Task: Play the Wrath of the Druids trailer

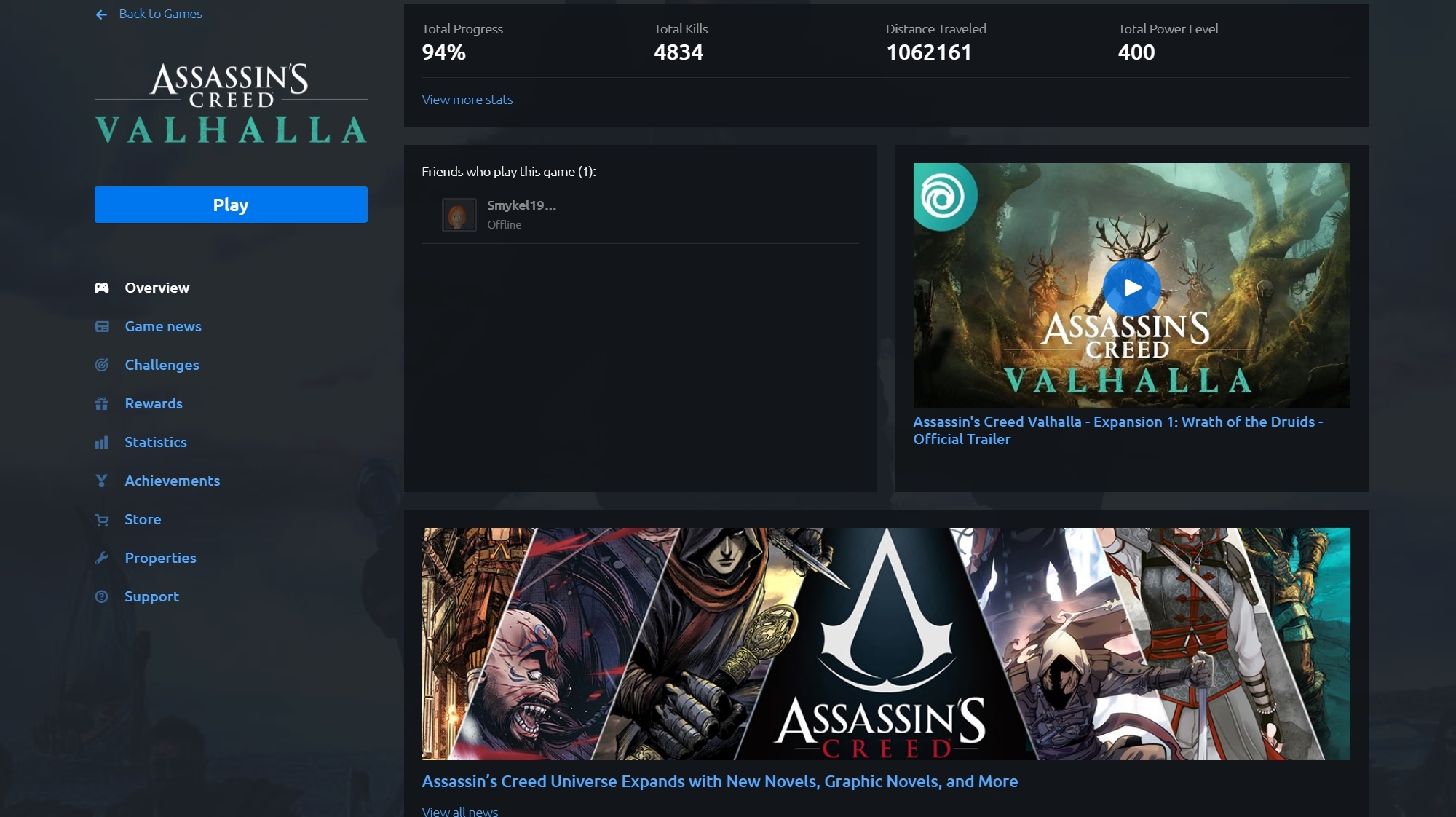Action: click(x=1131, y=288)
